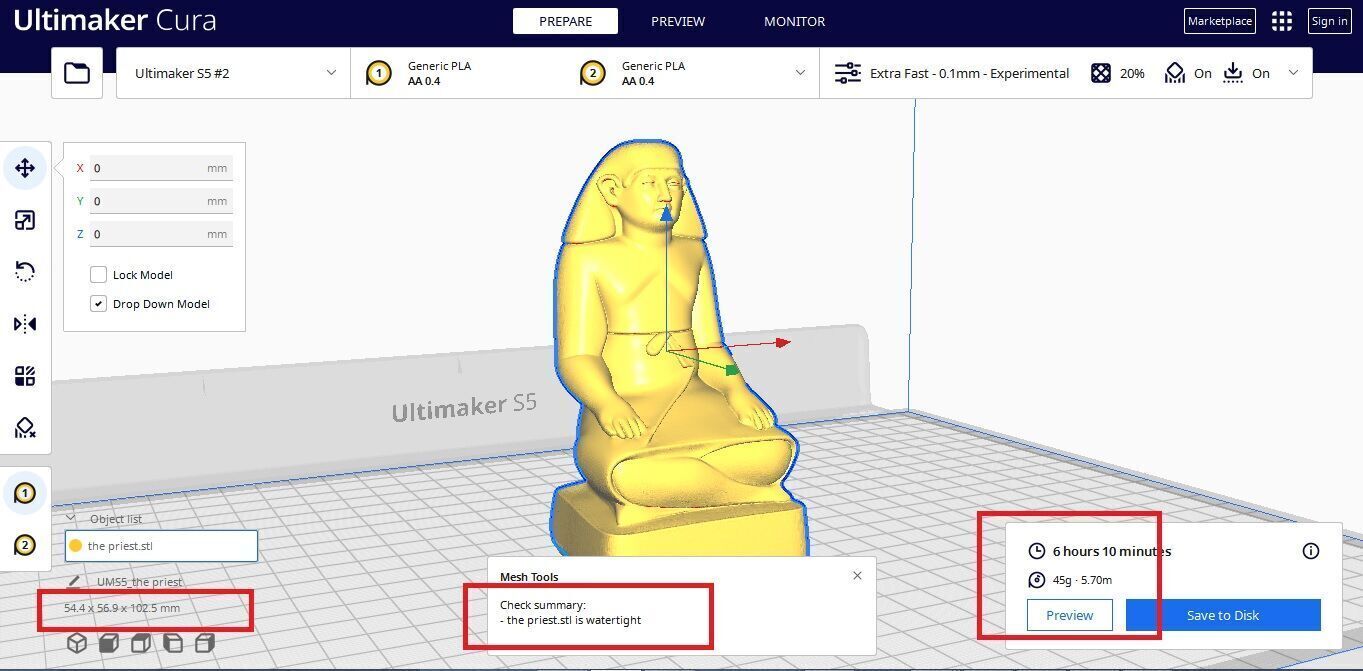The image size is (1363, 671).
Task: Select the Rotate tool
Action: [x=25, y=272]
